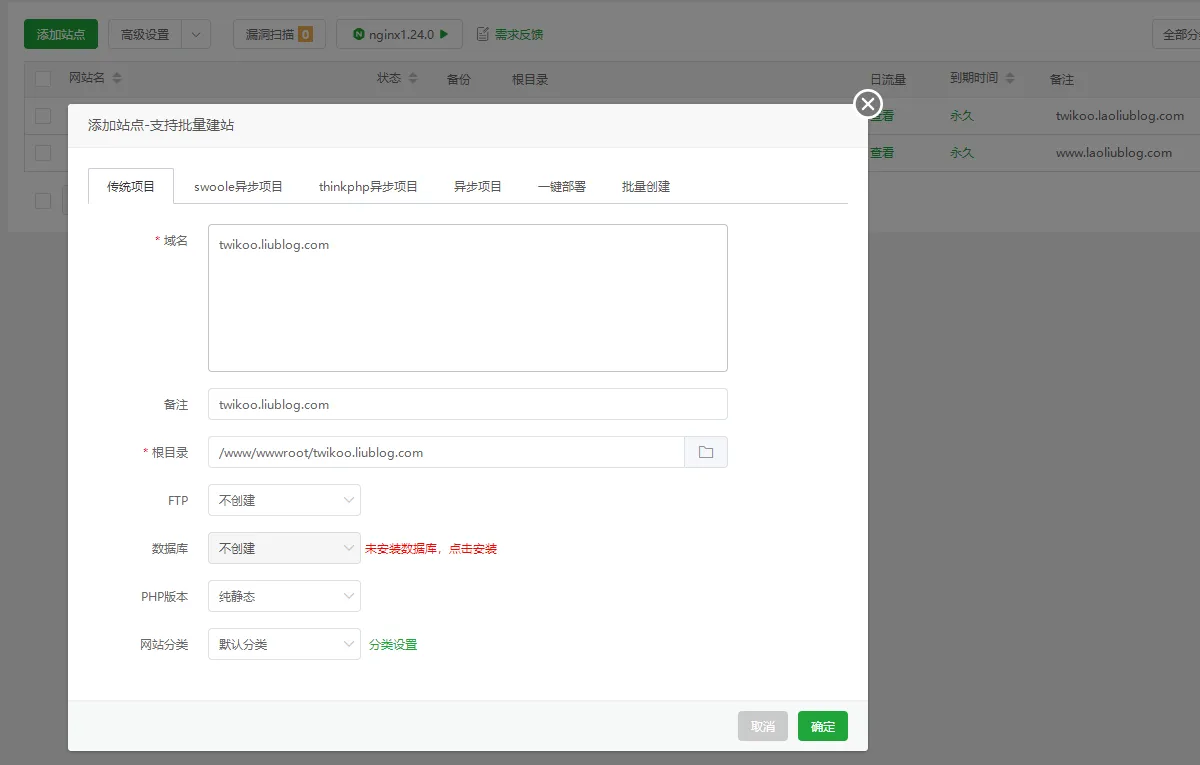Click the sort arrows next to 网站名

tap(117, 79)
